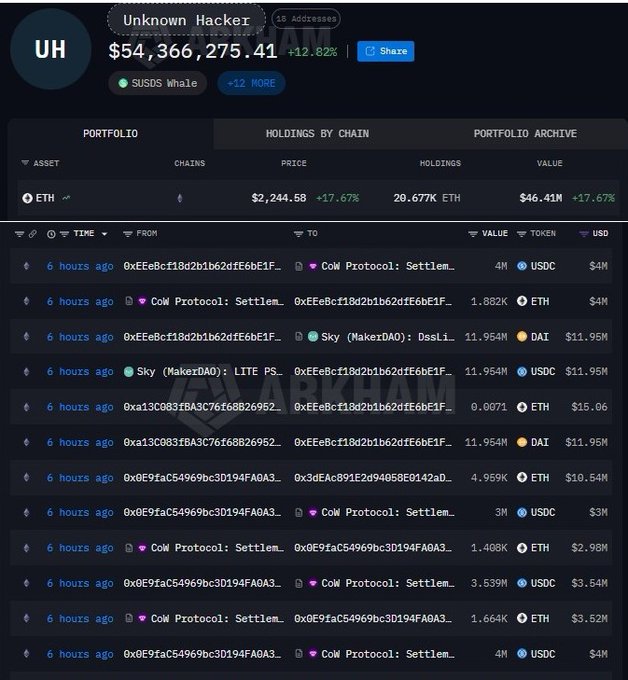Image resolution: width=628 pixels, height=680 pixels.
Task: Click the link icon in transfers header
Action: click(33, 234)
